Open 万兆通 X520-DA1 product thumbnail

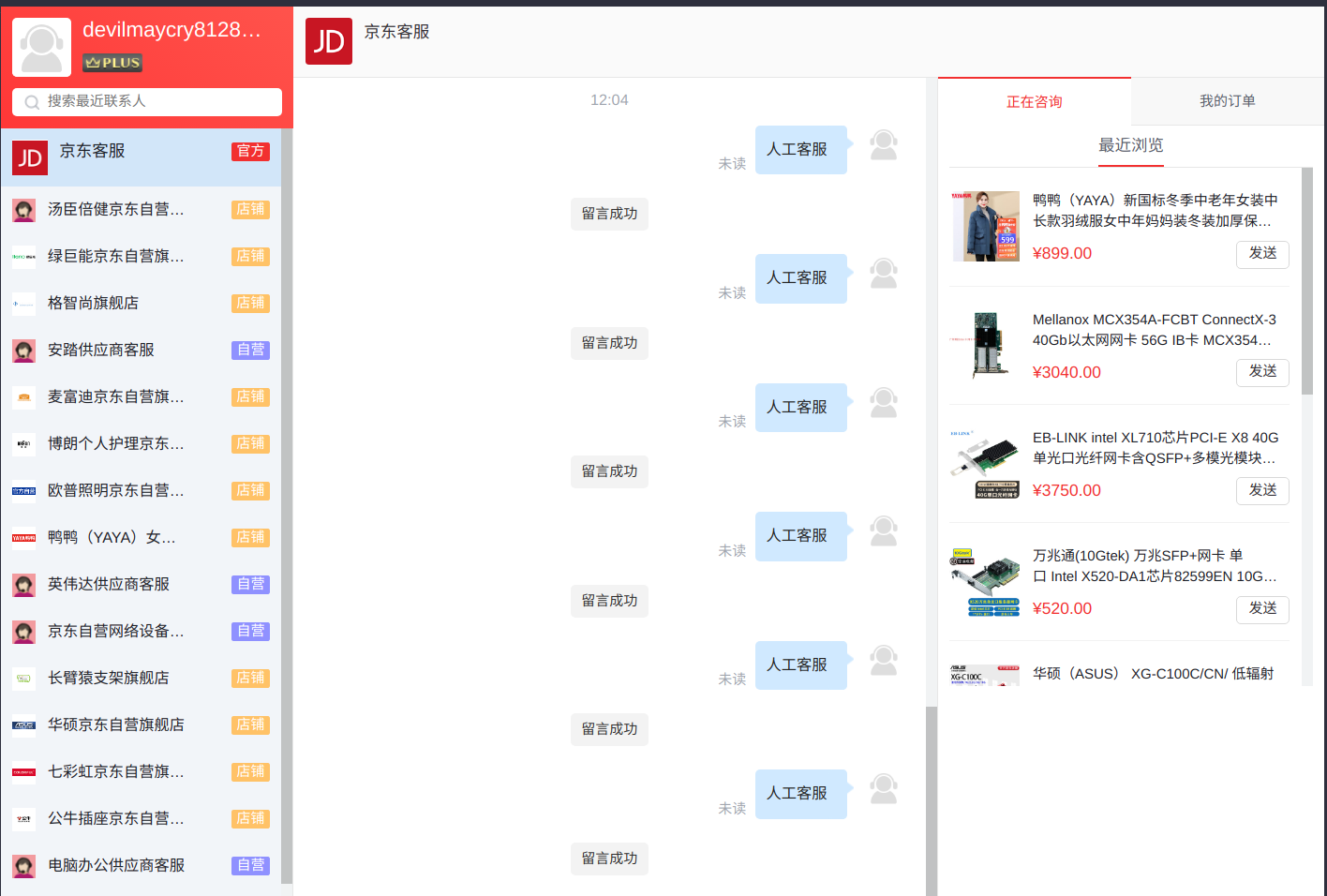point(985,581)
